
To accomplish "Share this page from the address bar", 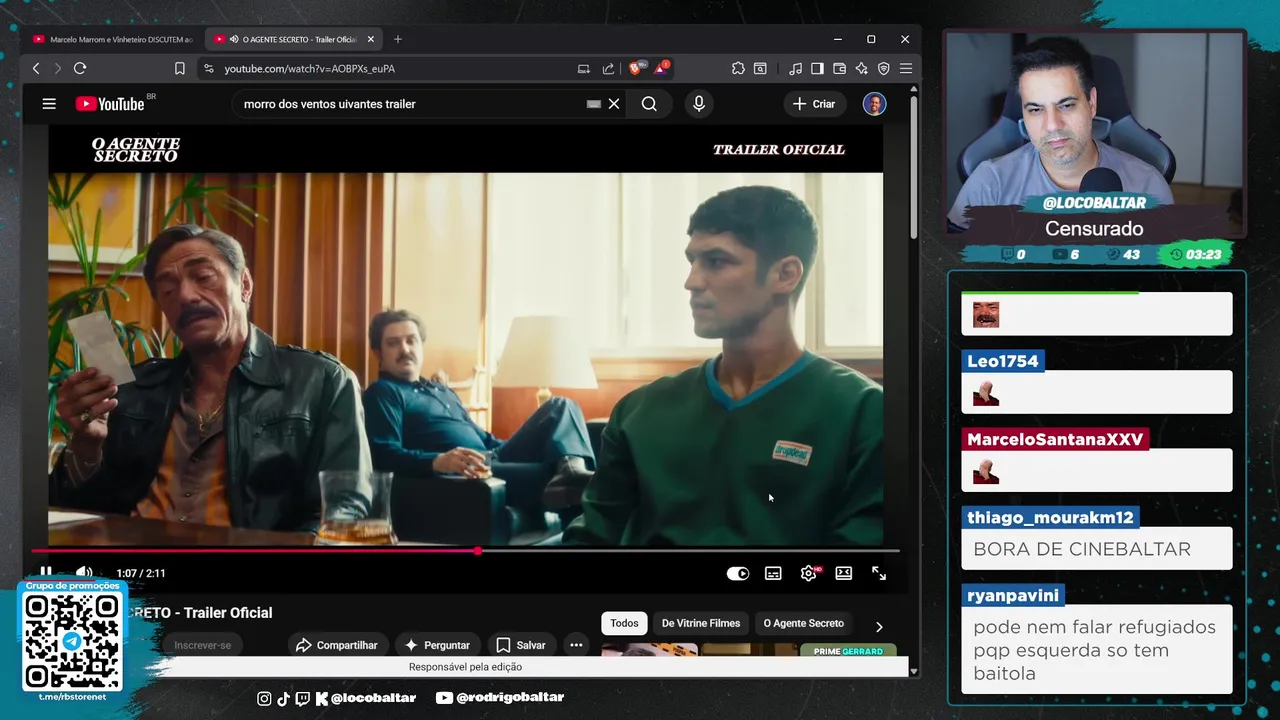I will click(608, 68).
